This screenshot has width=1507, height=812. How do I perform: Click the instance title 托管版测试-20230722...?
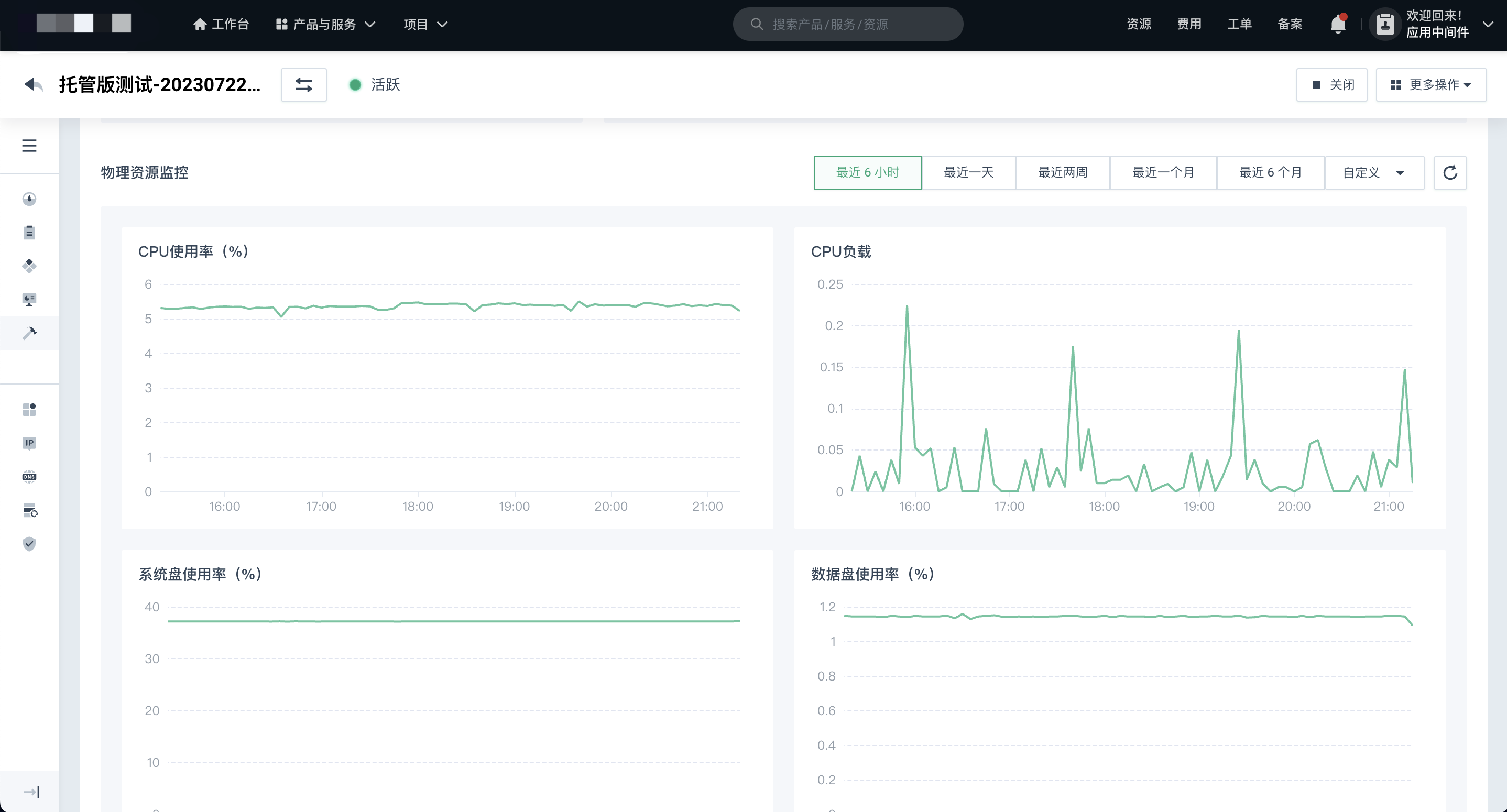point(160,85)
